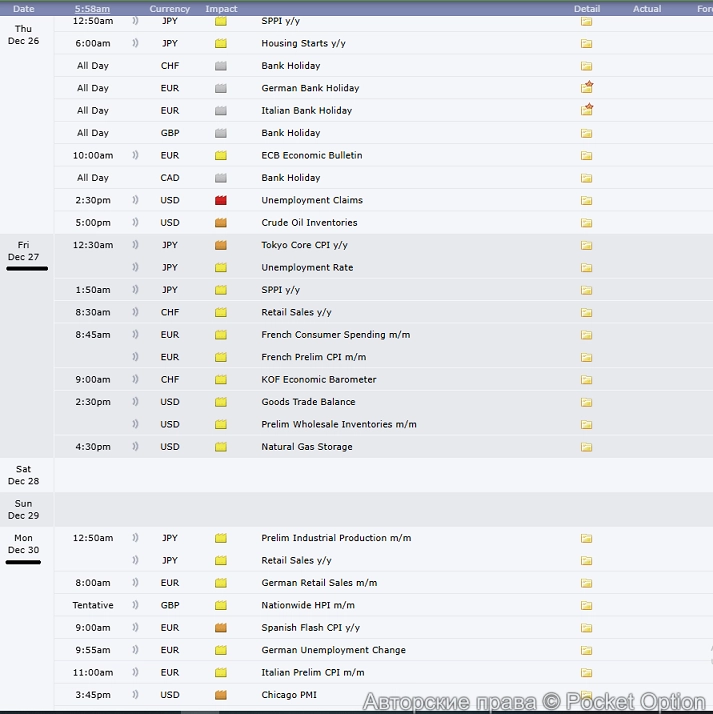Open the Natural Gas Storage event
This screenshot has width=713, height=714.
coord(307,447)
